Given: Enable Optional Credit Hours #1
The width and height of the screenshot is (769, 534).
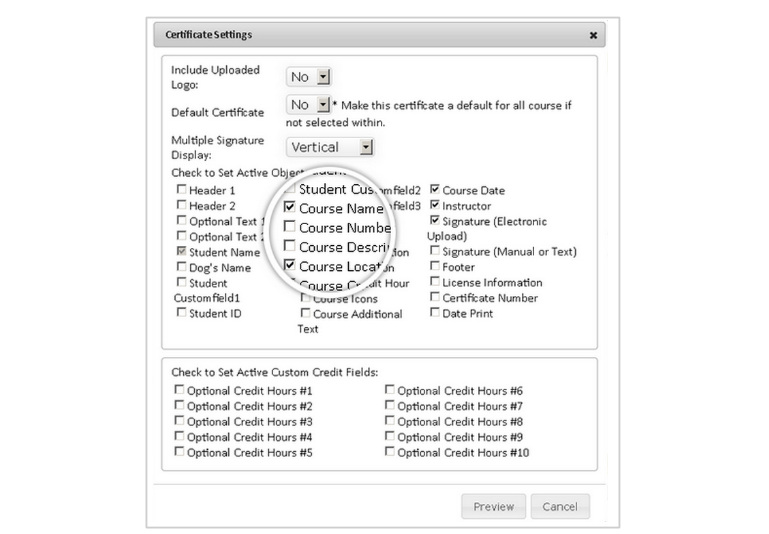Looking at the screenshot, I should pos(179,390).
